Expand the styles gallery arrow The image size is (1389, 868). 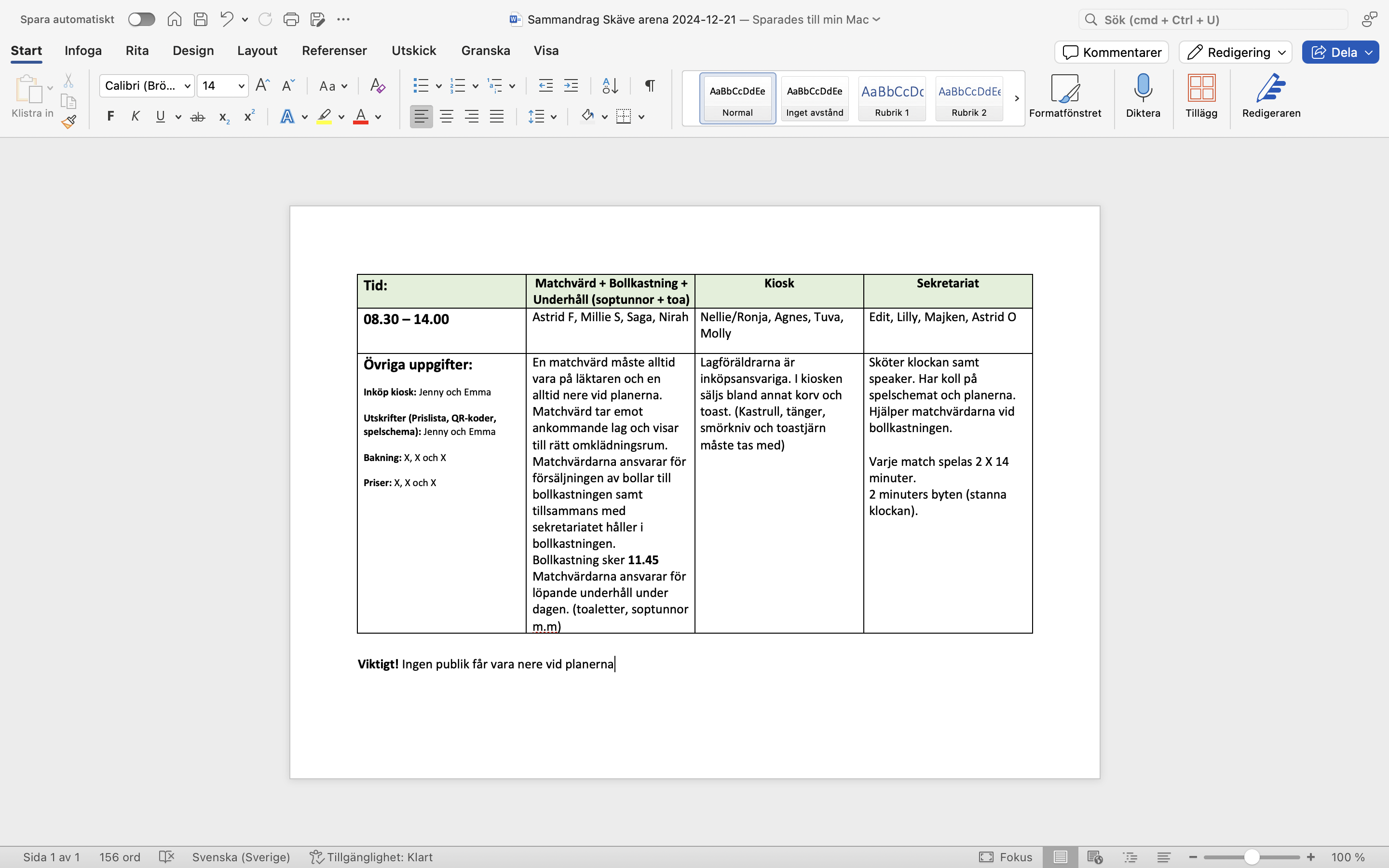coord(1017,98)
